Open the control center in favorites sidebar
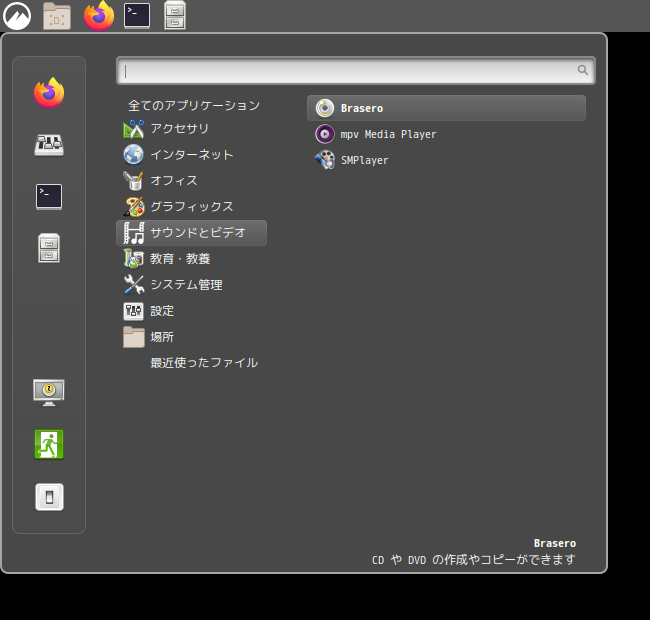Screen dimensions: 650x620 [x=49, y=145]
